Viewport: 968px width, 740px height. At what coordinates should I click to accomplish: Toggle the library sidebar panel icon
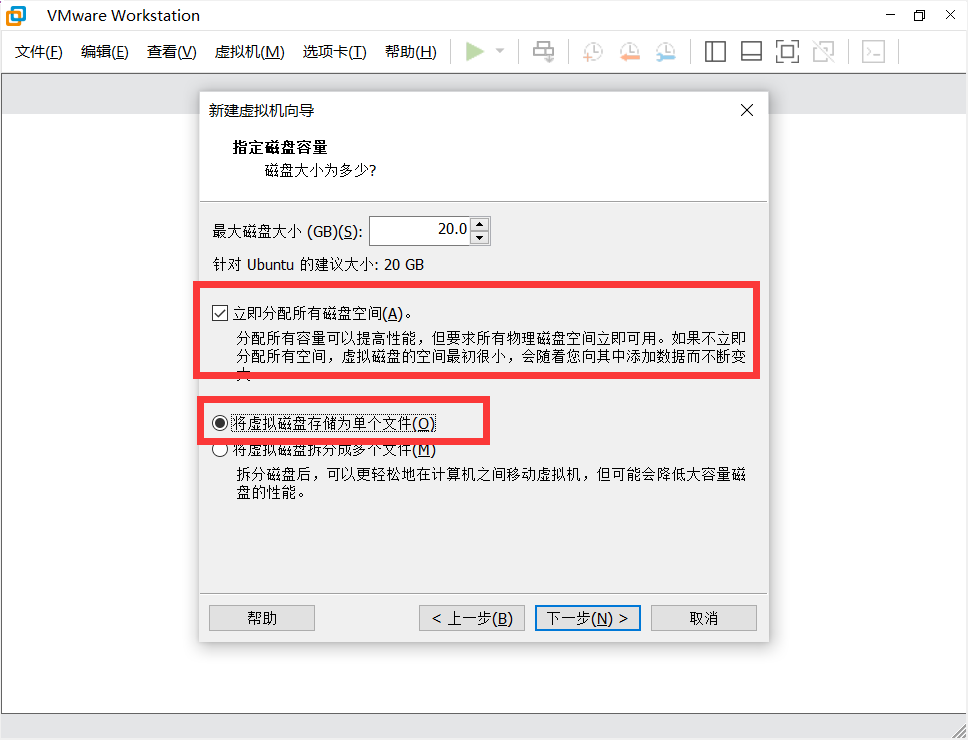[x=715, y=51]
